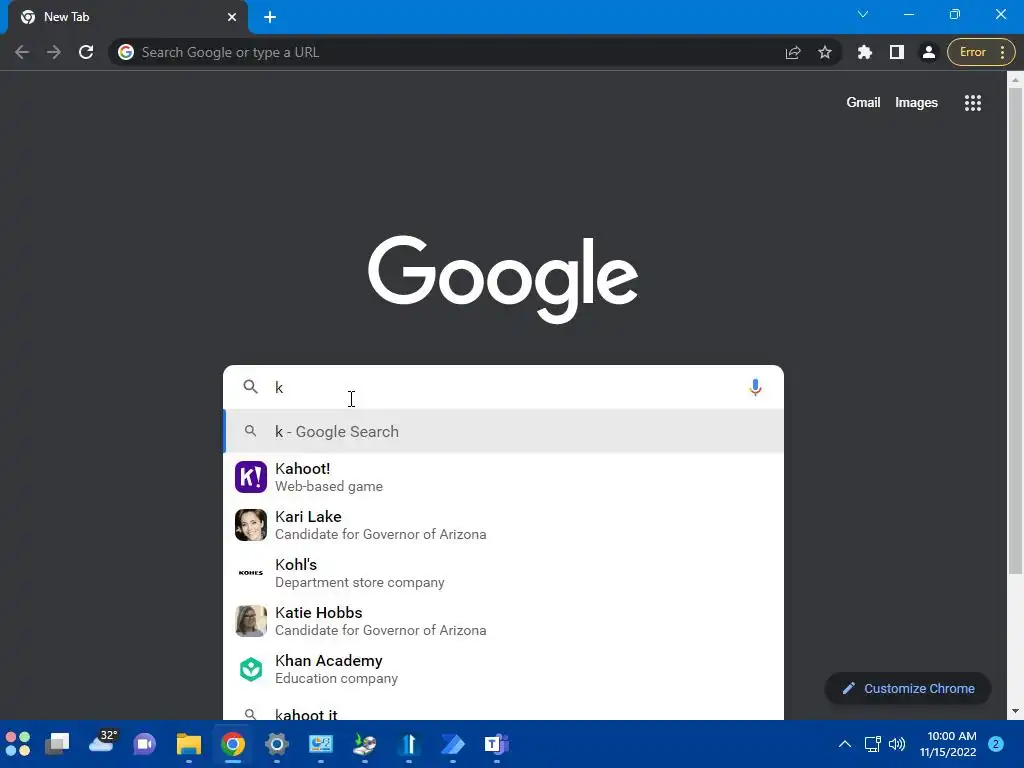Open the weather widget showing 32°
Viewport: 1024px width, 768px height.
pos(102,742)
